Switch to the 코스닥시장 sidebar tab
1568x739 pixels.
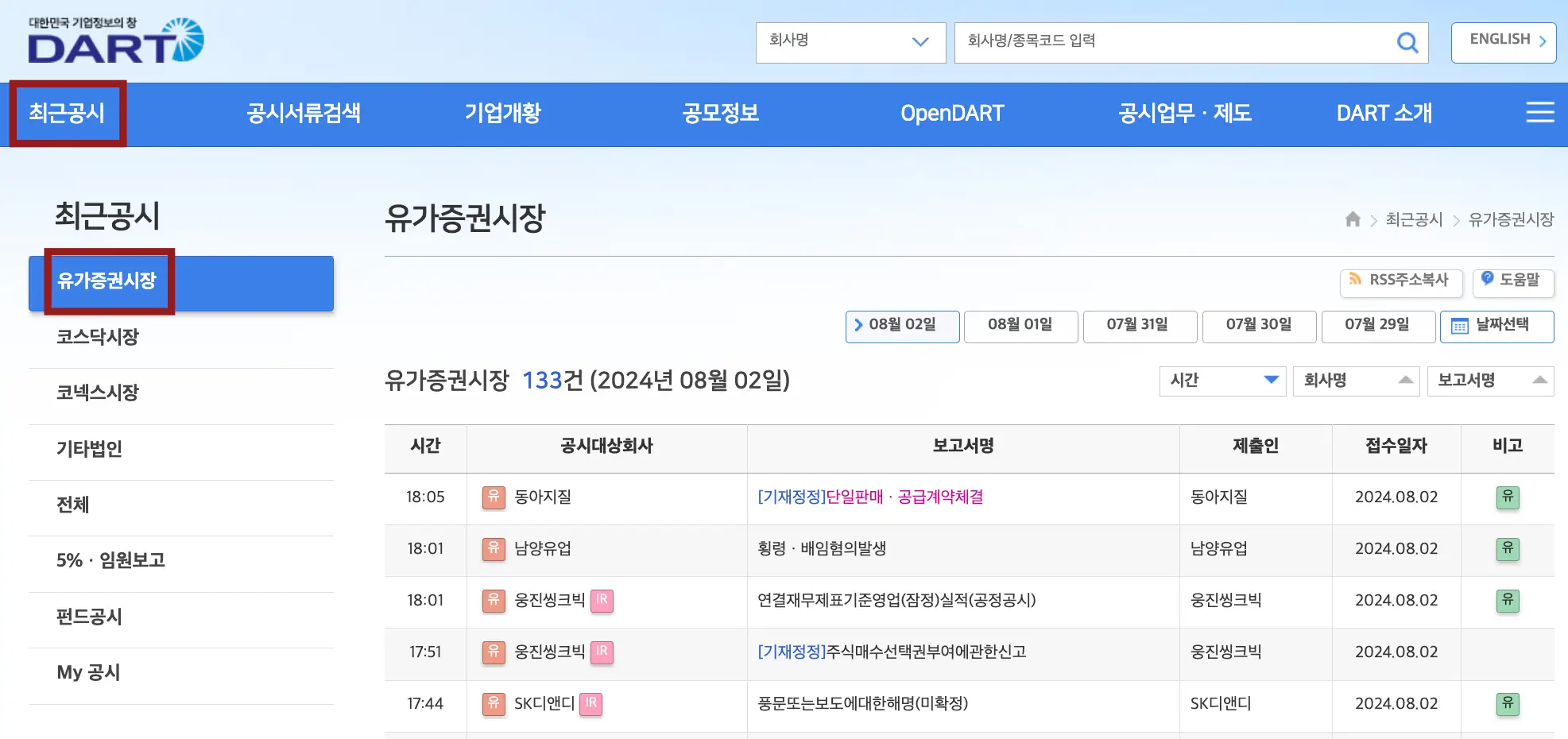click(99, 337)
